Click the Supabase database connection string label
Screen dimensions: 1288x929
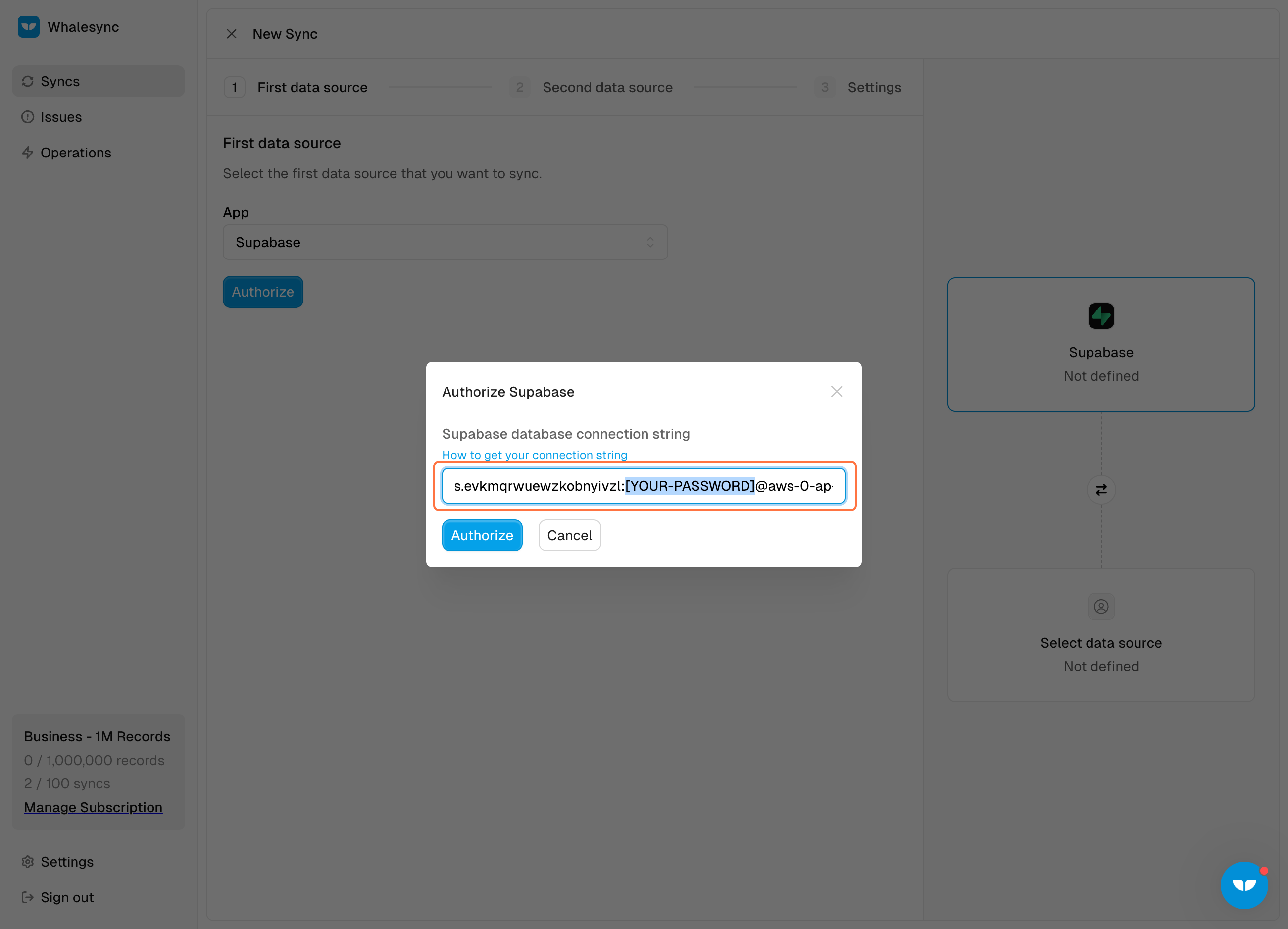pyautogui.click(x=566, y=434)
